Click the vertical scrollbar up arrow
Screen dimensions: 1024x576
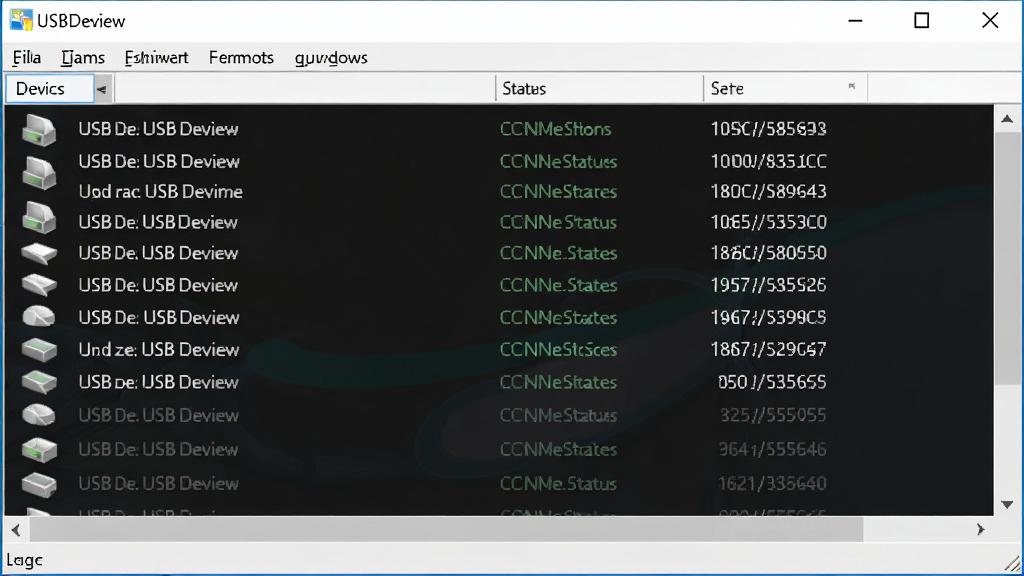pos(1007,119)
